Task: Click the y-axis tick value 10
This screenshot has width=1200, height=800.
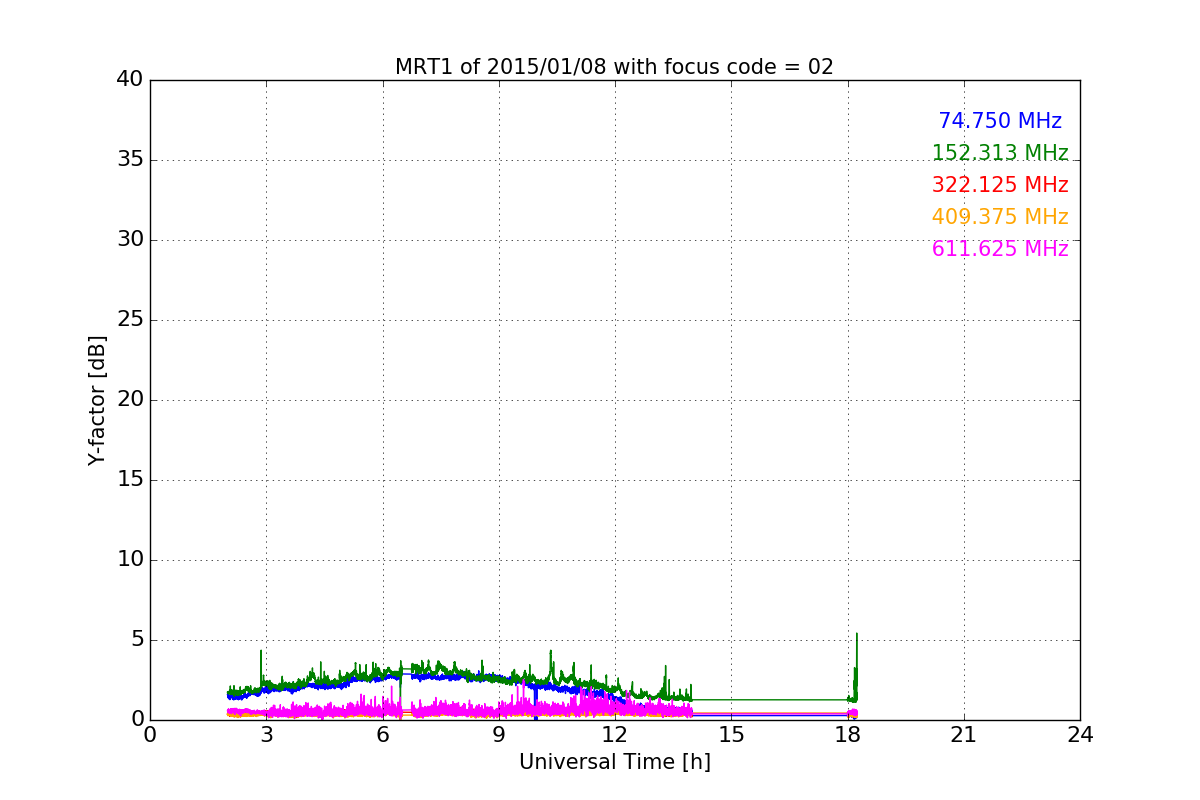Action: (129, 560)
